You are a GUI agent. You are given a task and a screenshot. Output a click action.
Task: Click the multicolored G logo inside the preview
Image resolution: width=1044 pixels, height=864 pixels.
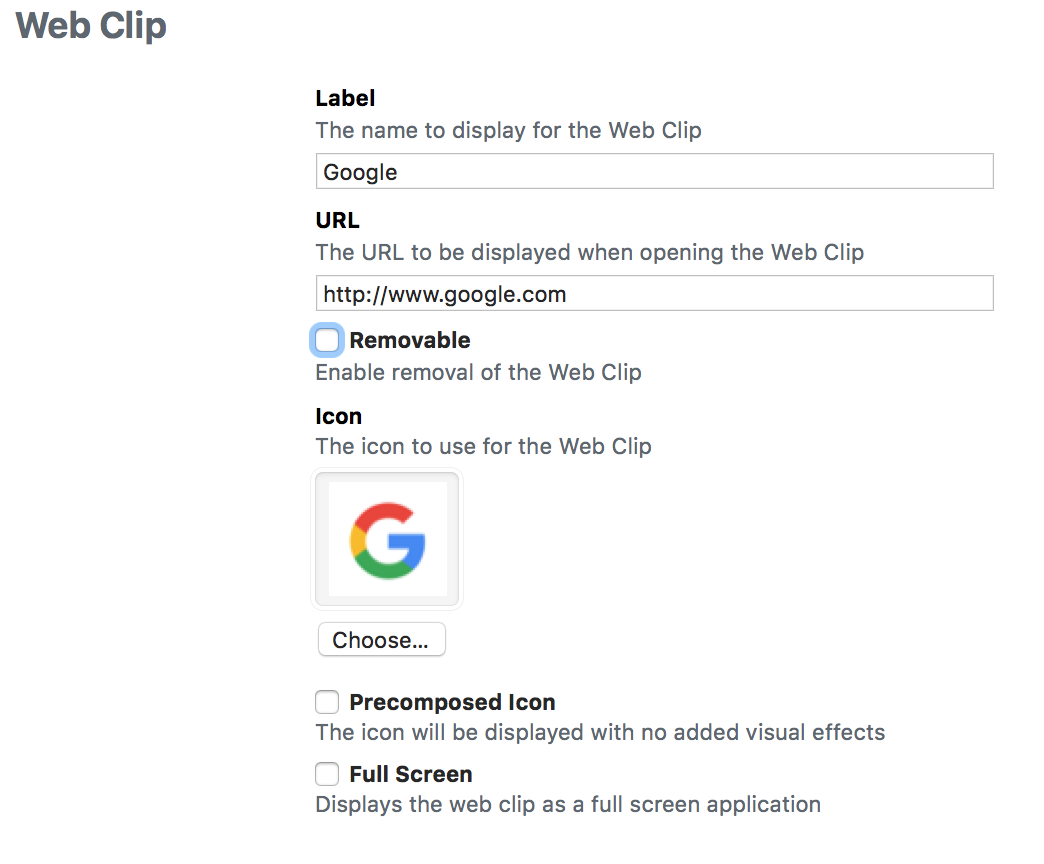coord(387,540)
